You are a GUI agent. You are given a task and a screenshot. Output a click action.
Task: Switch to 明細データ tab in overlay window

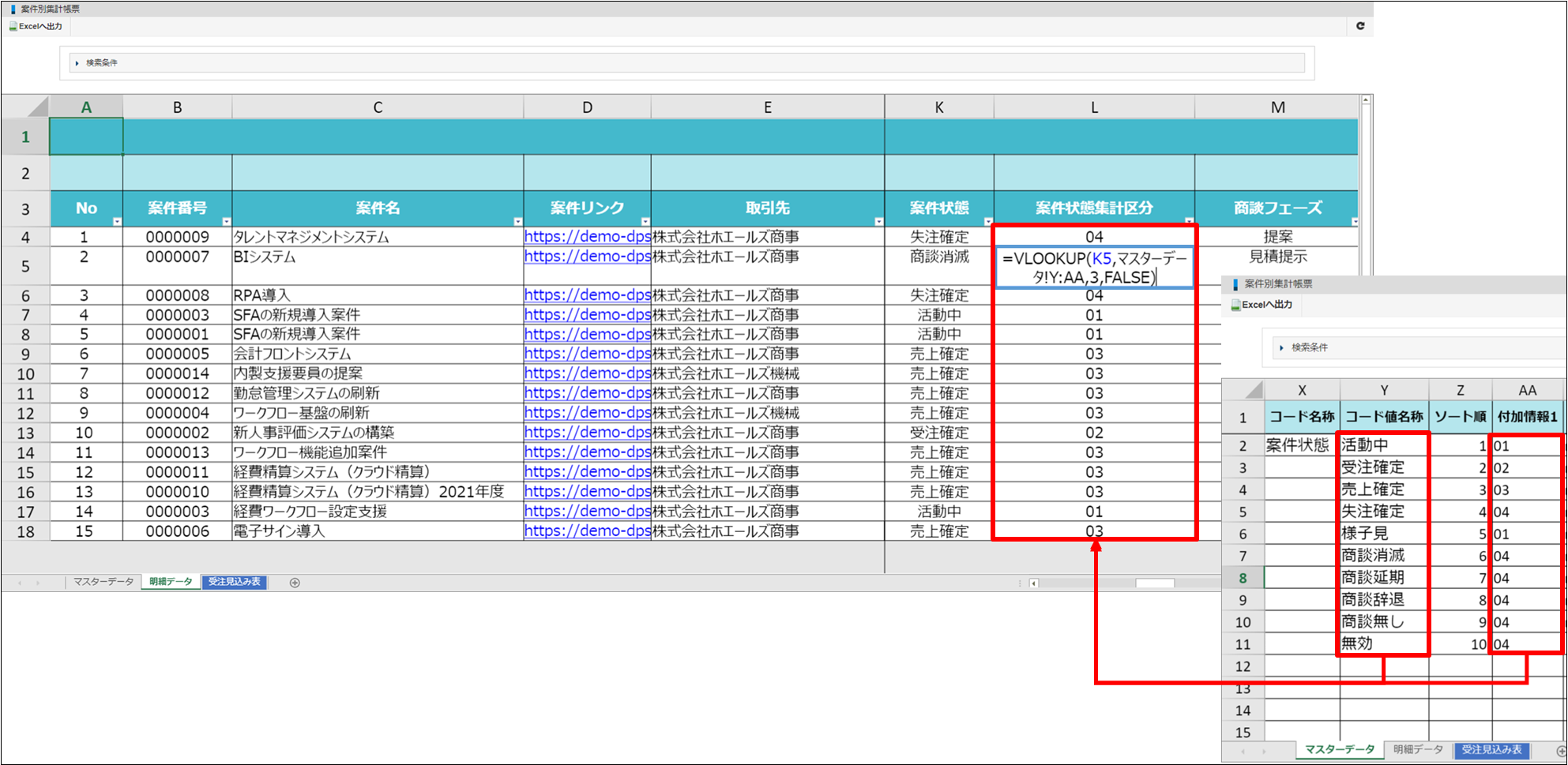[1418, 749]
